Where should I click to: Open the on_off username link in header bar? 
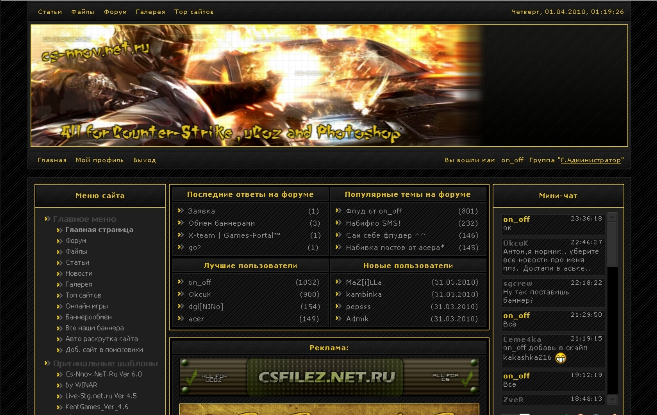(x=512, y=160)
